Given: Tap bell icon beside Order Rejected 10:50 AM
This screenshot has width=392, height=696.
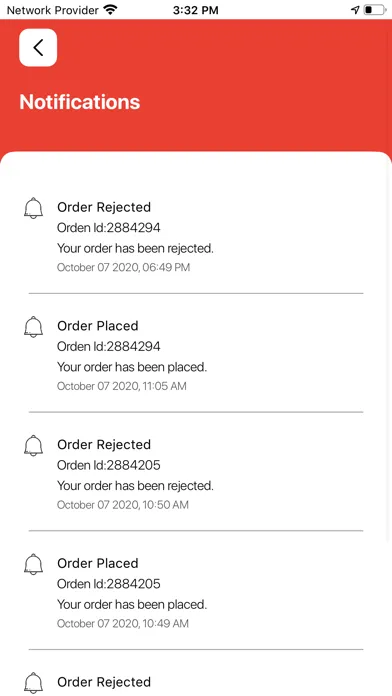Looking at the screenshot, I should (x=33, y=446).
